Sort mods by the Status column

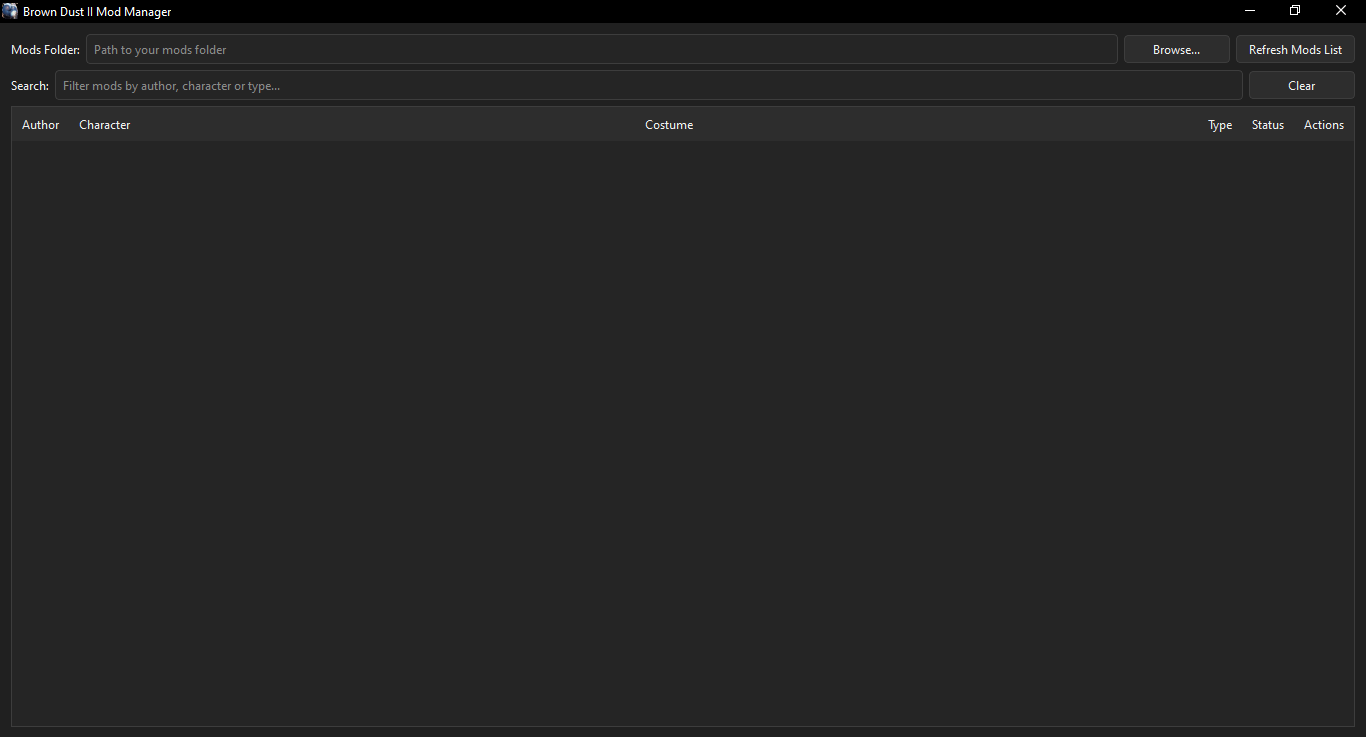click(x=1267, y=124)
